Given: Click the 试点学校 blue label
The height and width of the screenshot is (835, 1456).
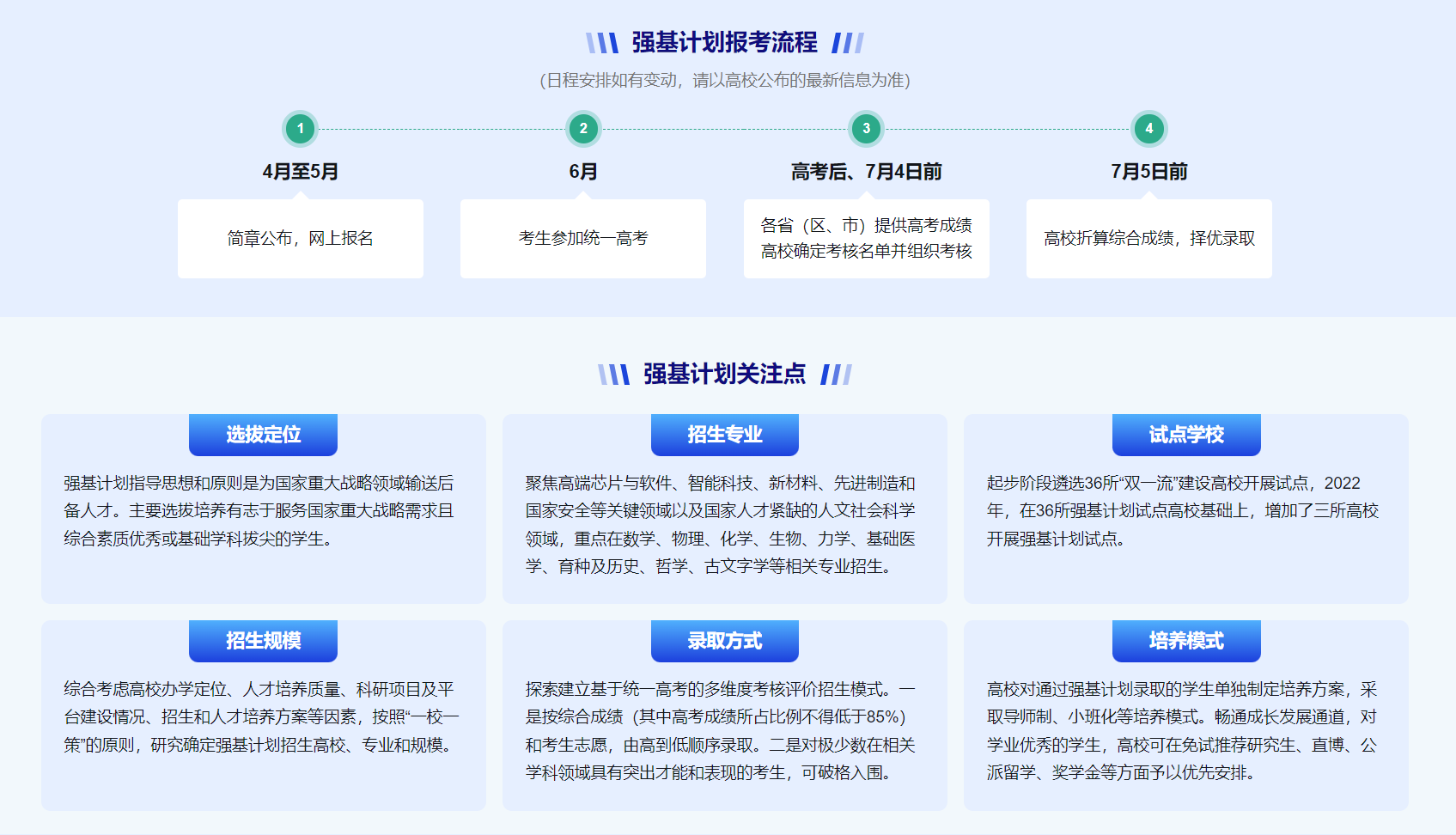Looking at the screenshot, I should [1185, 435].
